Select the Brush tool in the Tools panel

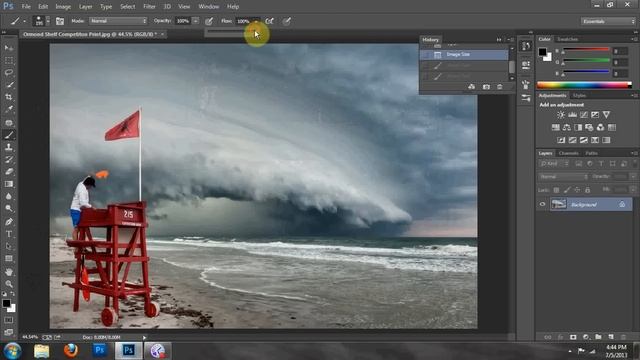coord(9,135)
